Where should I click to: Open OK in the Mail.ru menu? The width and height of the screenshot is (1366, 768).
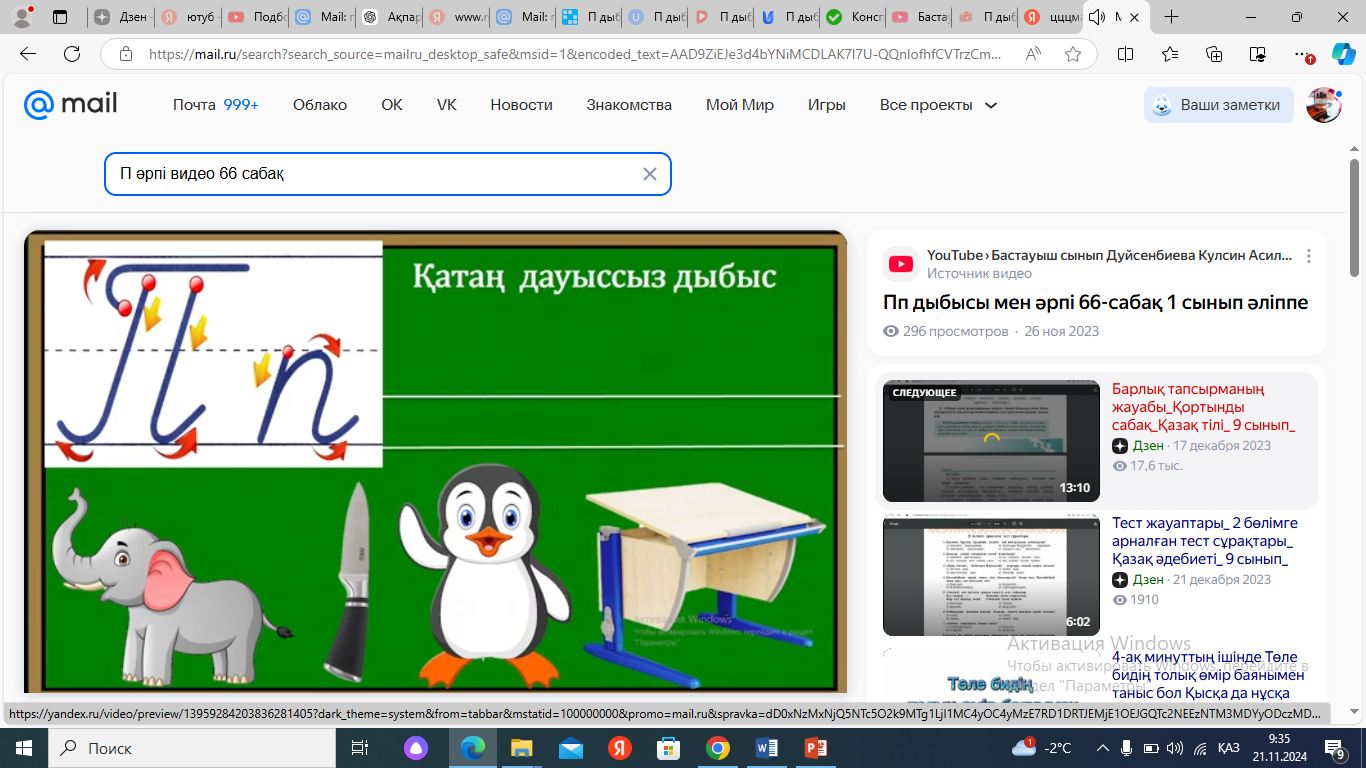[x=392, y=105]
